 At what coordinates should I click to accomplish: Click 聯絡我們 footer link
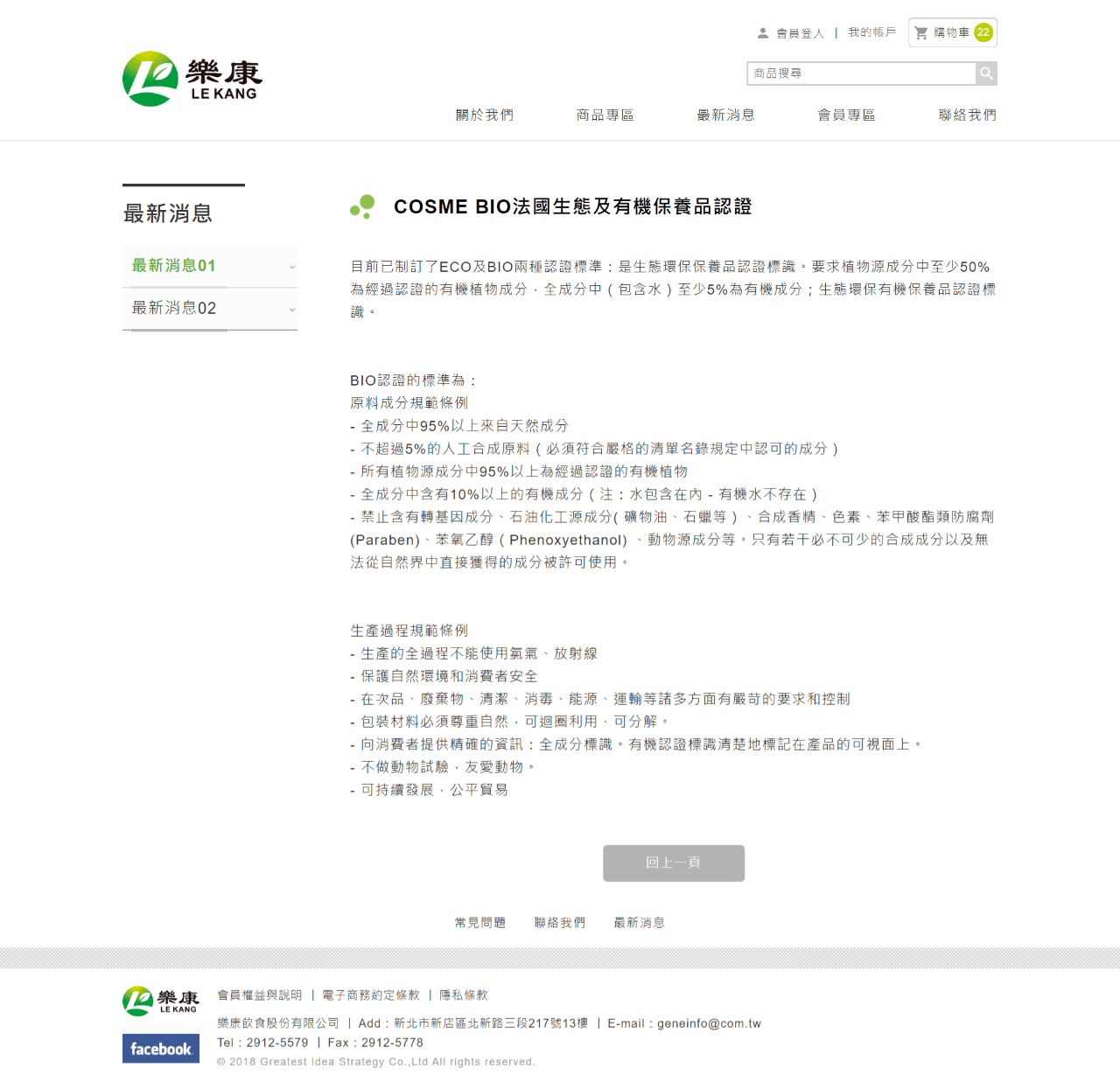click(560, 923)
